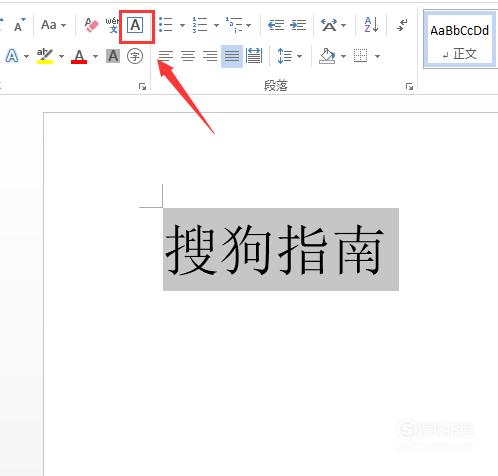
Task: Select the 正文 style thumbnail
Action: [x=460, y=39]
